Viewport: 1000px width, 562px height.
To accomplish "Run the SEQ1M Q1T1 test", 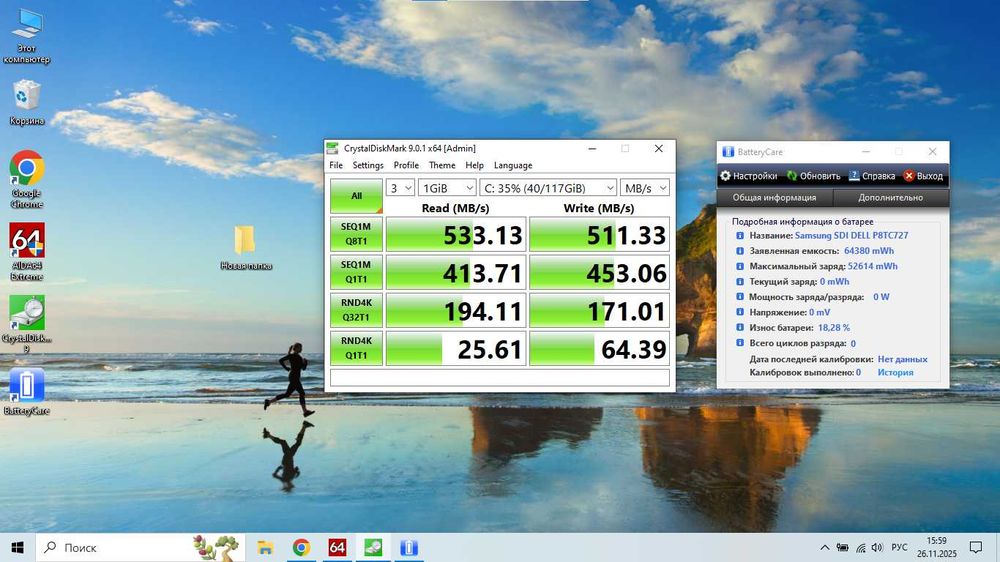I will pos(357,272).
